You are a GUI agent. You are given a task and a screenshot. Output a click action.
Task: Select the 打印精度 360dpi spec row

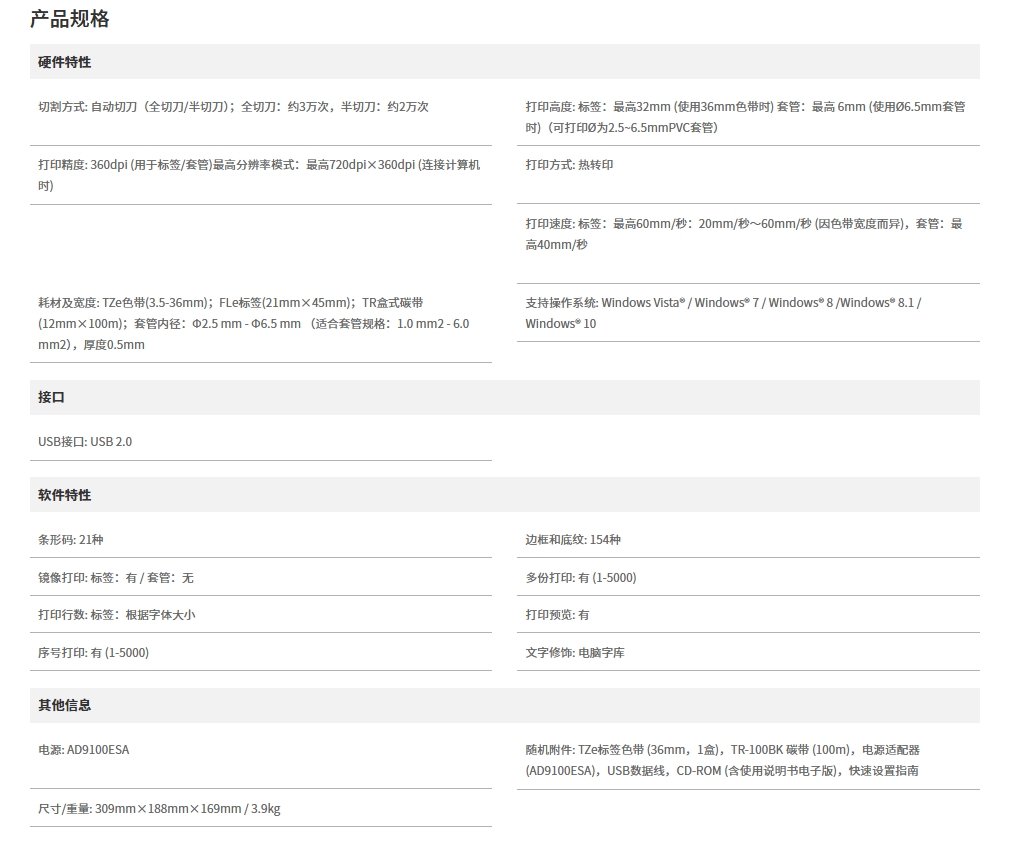coord(261,175)
